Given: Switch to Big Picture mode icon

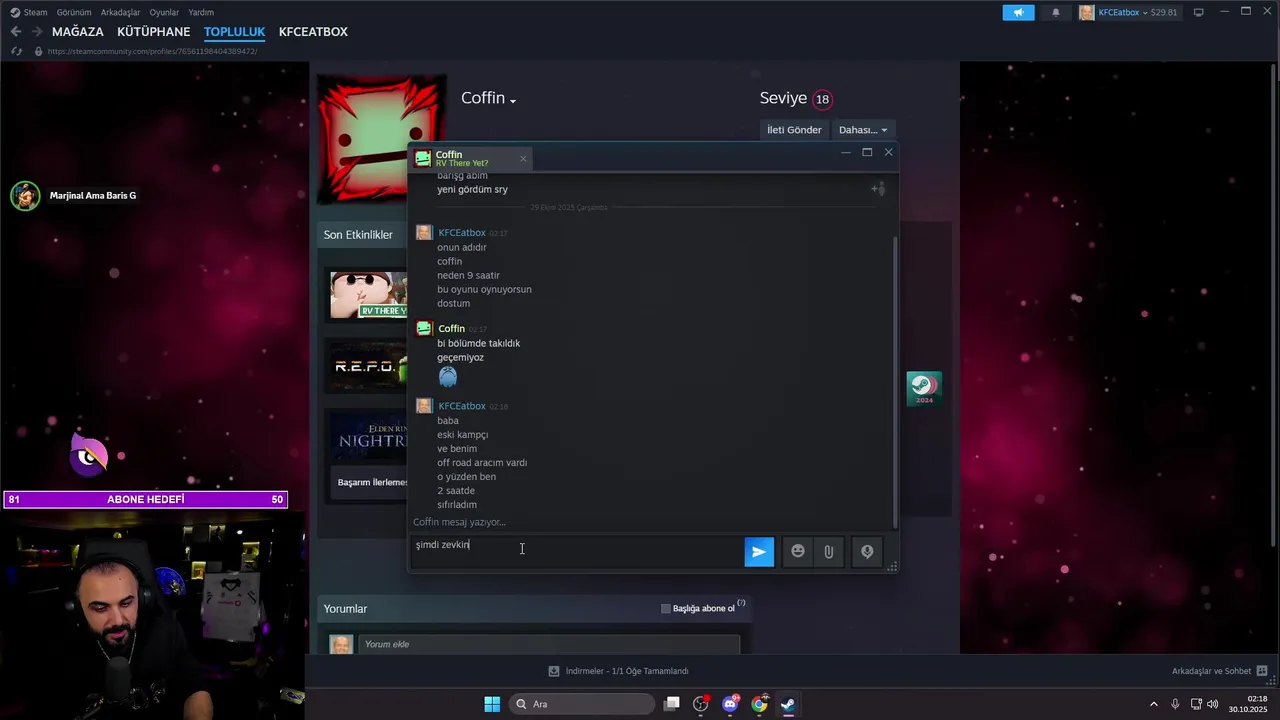Looking at the screenshot, I should coord(1198,12).
